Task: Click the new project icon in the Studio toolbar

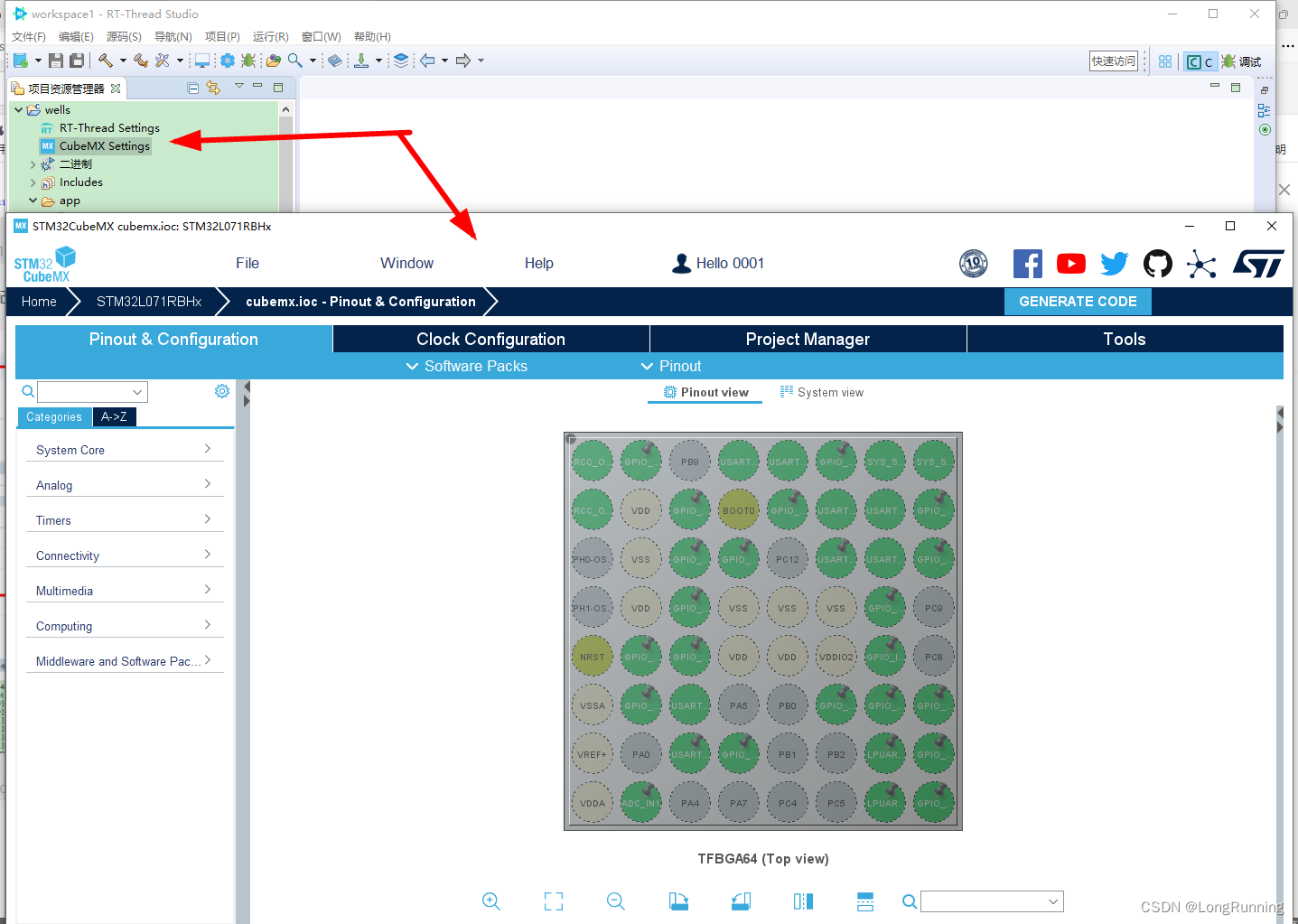Action: pyautogui.click(x=21, y=61)
